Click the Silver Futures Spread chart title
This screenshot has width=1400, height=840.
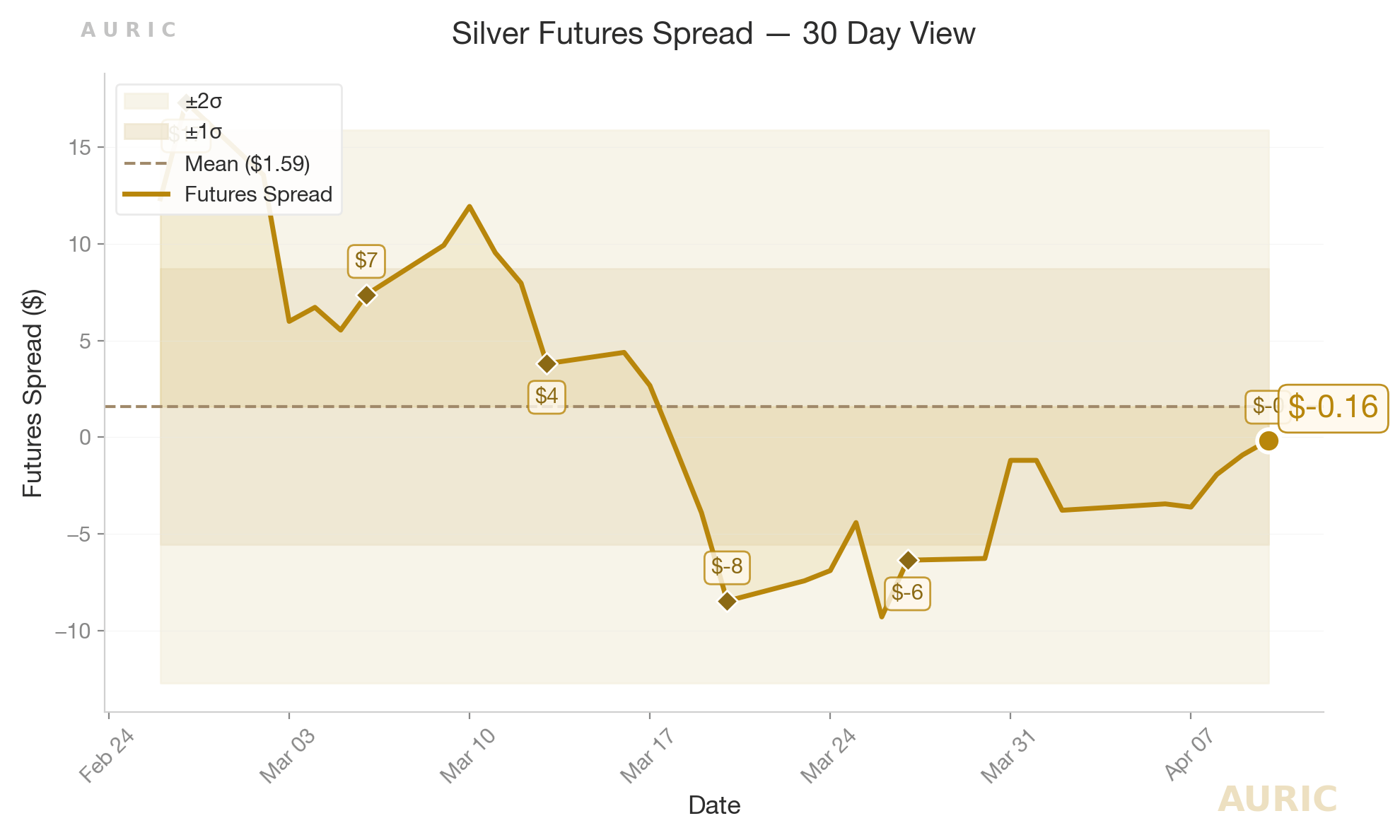click(x=713, y=34)
